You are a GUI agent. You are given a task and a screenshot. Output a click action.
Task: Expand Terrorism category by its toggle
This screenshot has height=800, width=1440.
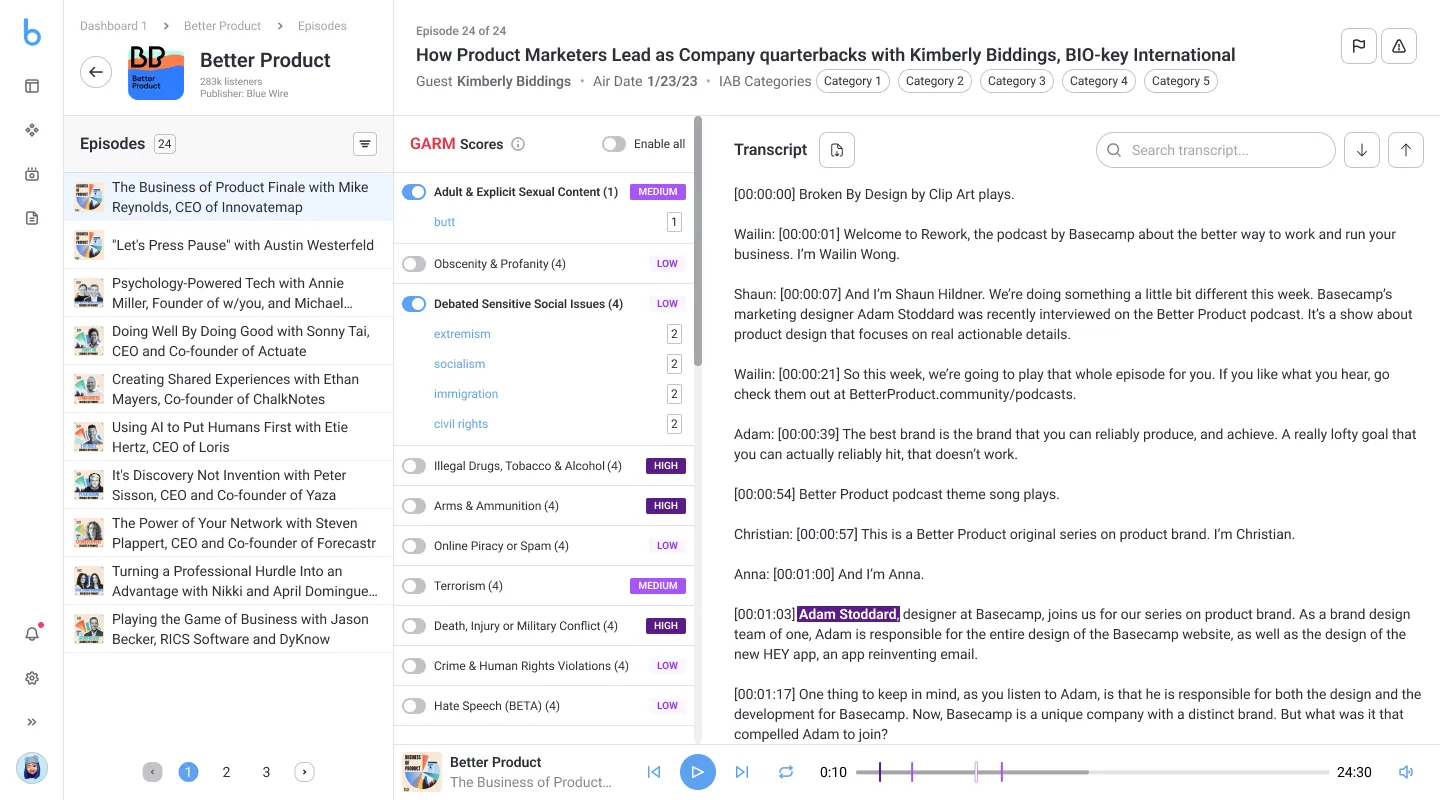[414, 586]
